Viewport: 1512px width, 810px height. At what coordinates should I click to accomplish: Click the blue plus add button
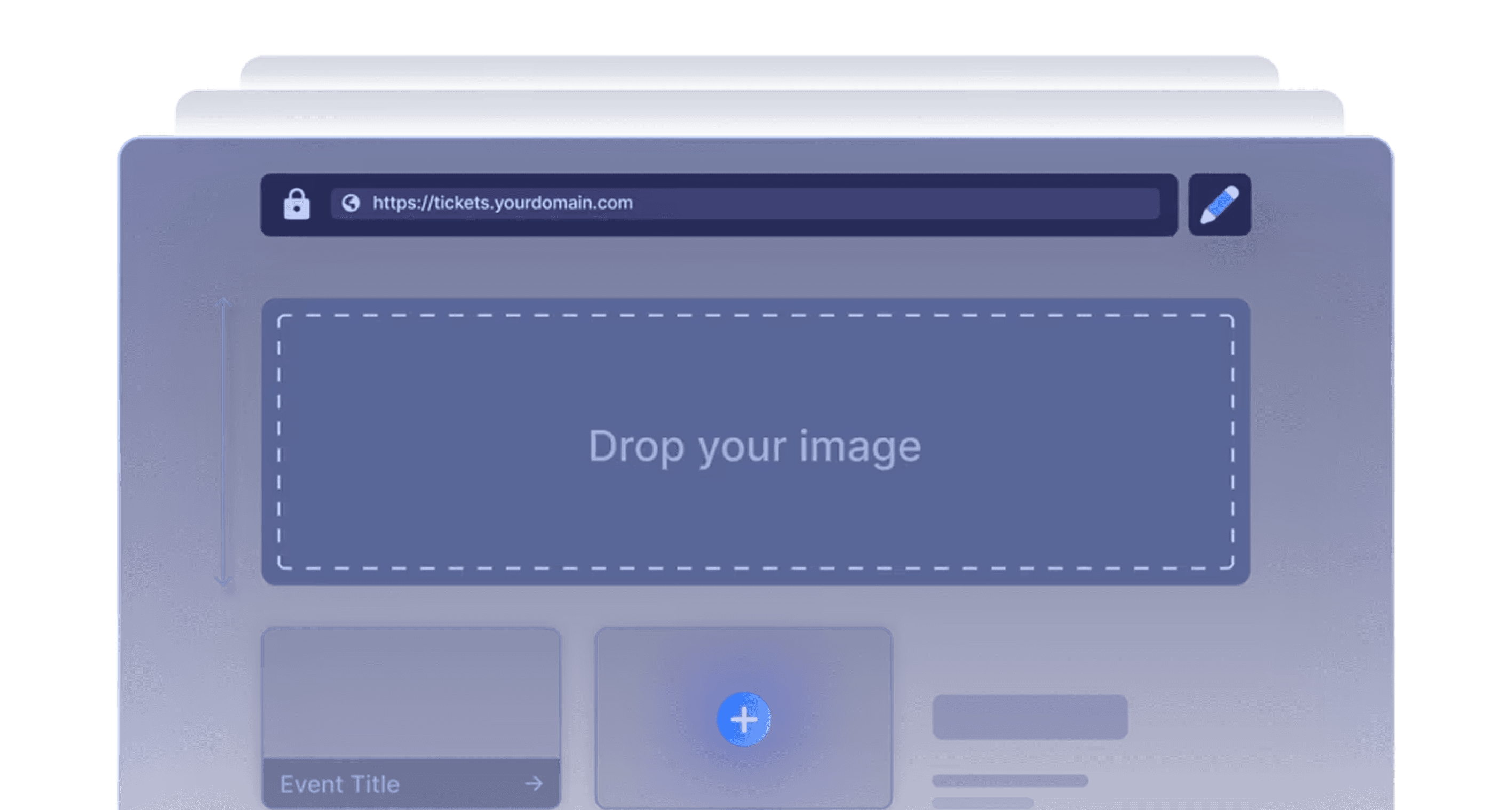click(x=744, y=719)
